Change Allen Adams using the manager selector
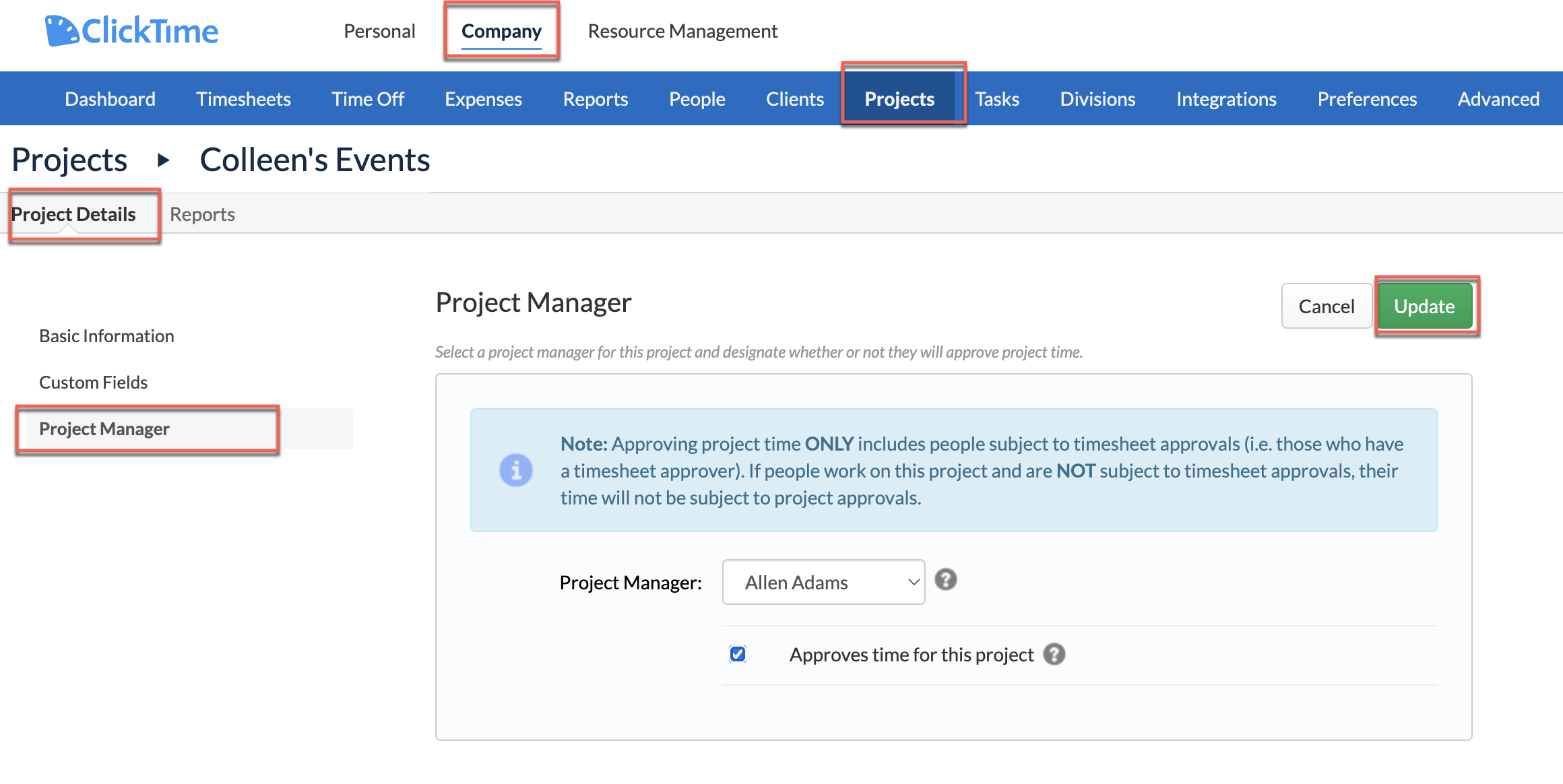1563x784 pixels. point(823,581)
